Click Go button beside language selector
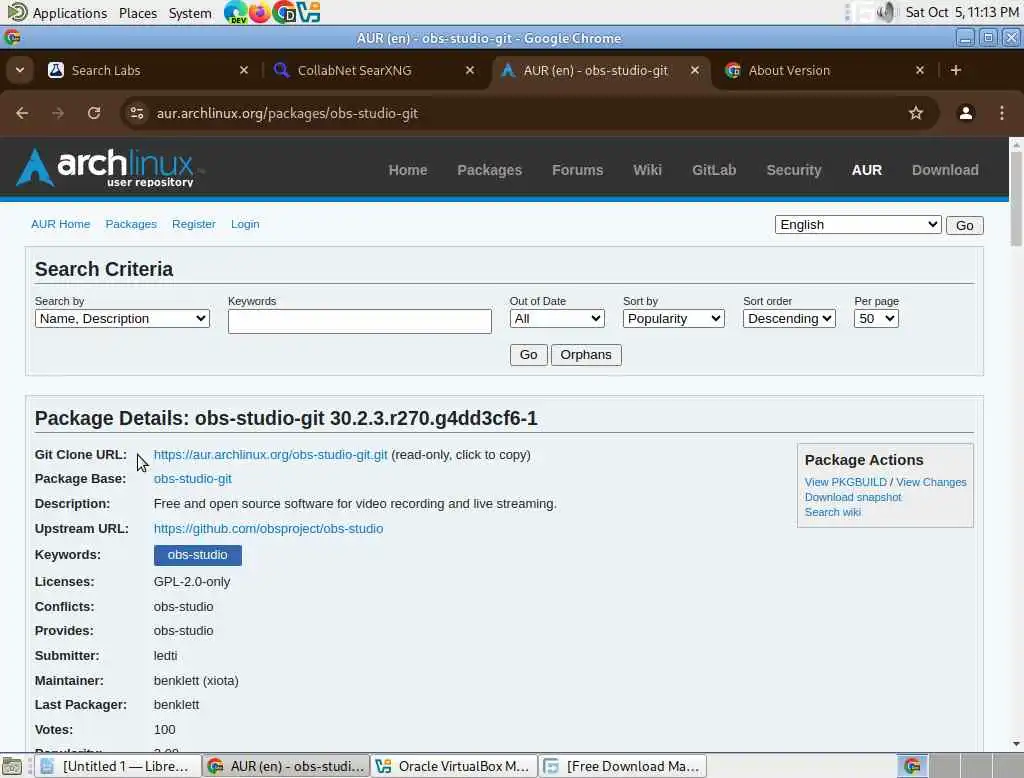Screen dimensions: 1024x778 click(x=964, y=225)
